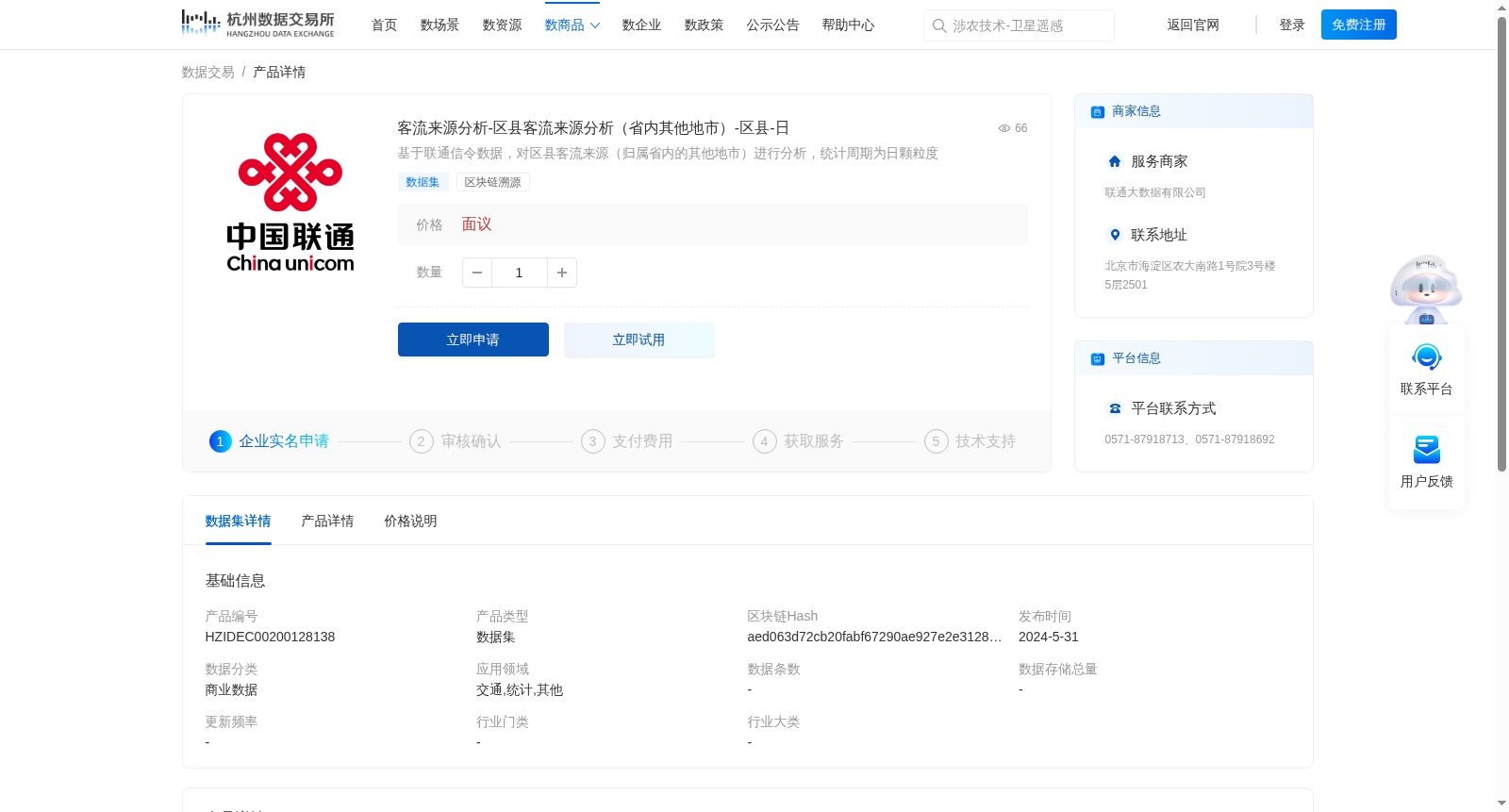
Task: Open 数资源 navigation item
Action: coord(502,25)
